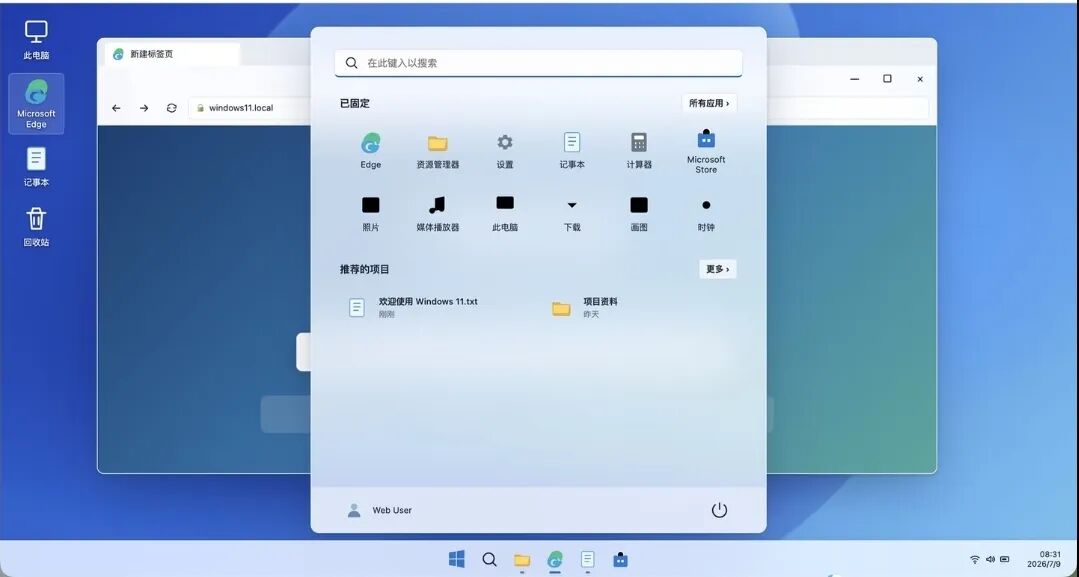Minimize the Edge window
This screenshot has width=1079, height=577.
pos(855,79)
